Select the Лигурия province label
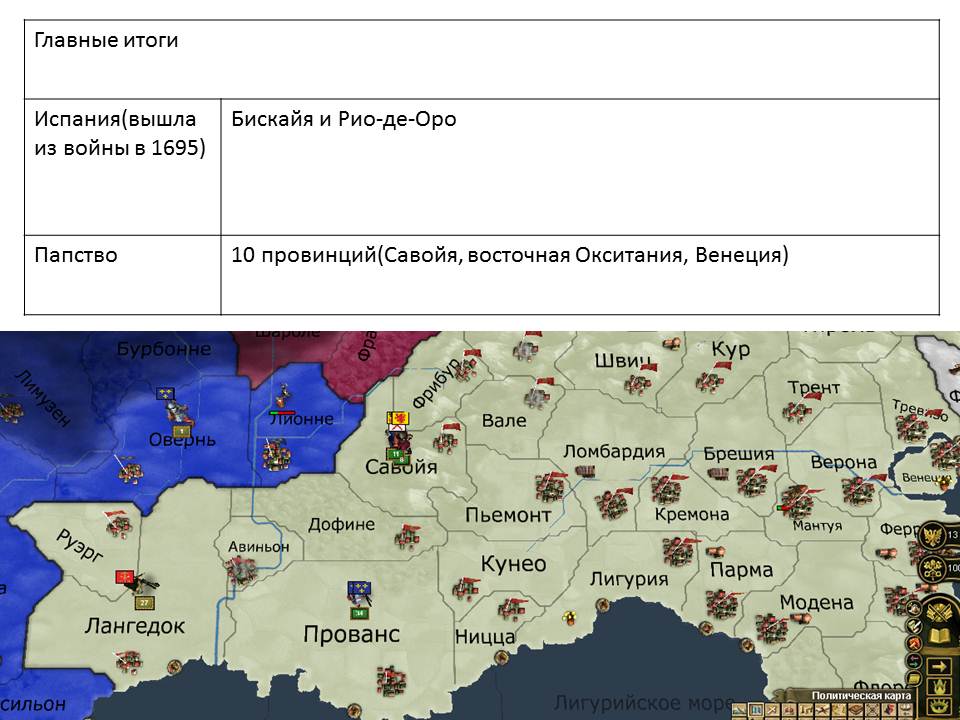Viewport: 960px width, 720px height. coord(629,579)
